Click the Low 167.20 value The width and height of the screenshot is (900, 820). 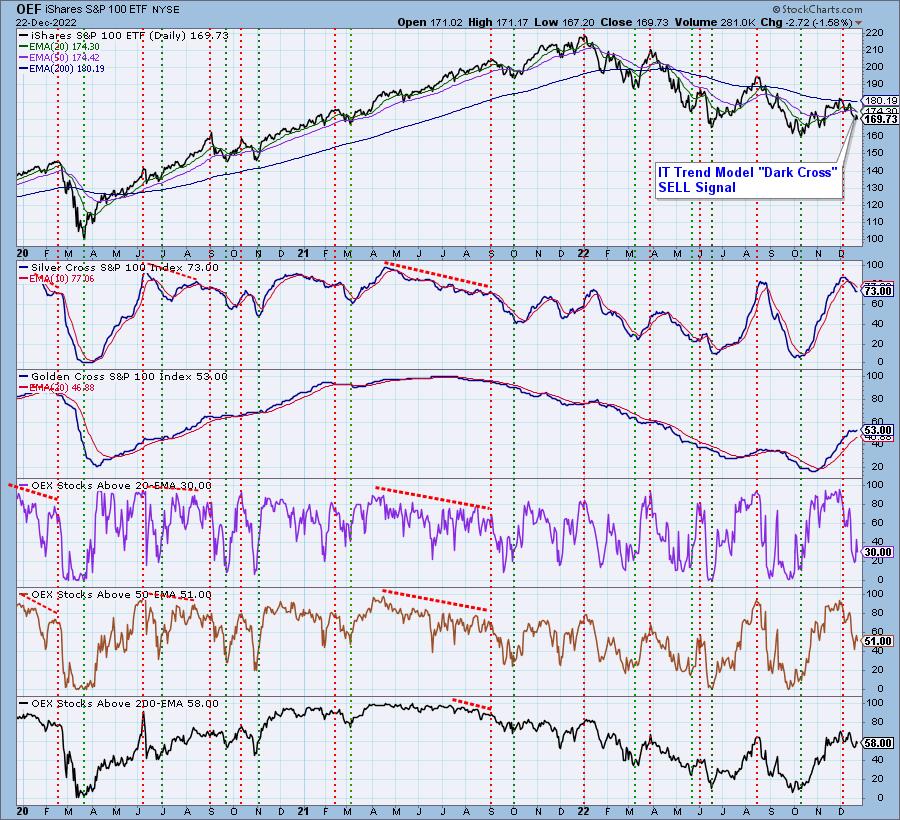(564, 22)
